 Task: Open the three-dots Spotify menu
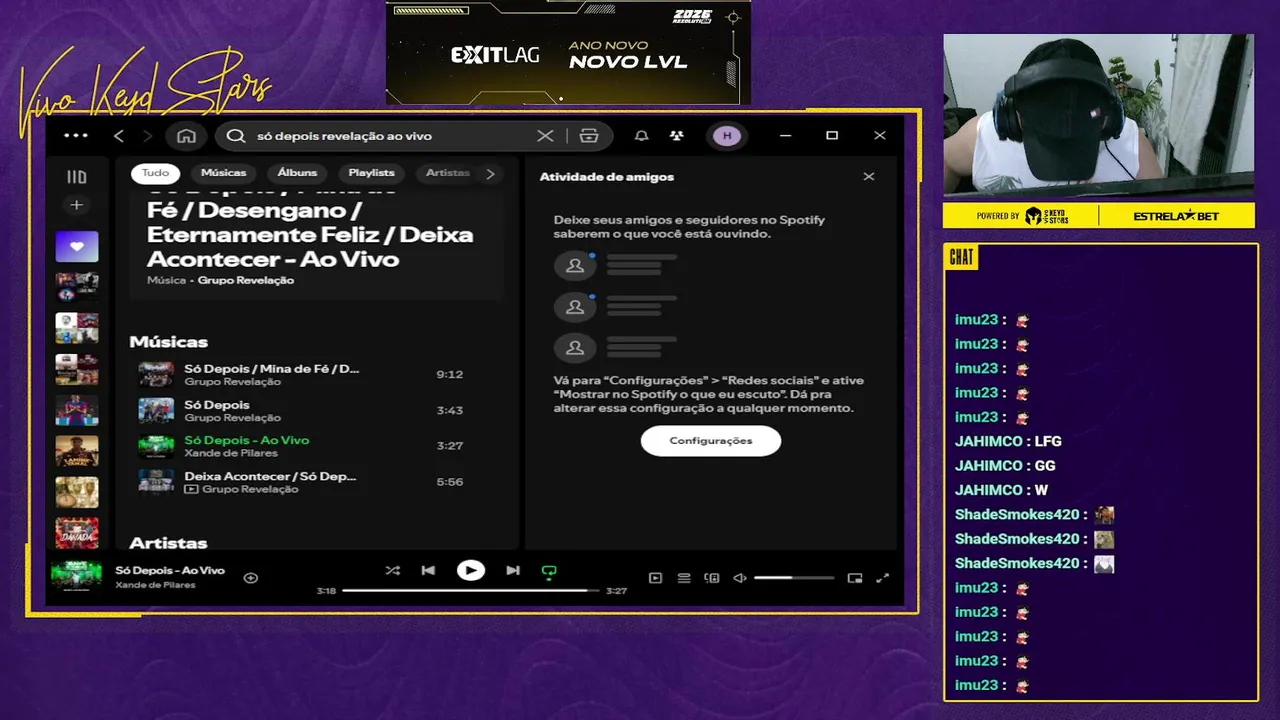(76, 136)
